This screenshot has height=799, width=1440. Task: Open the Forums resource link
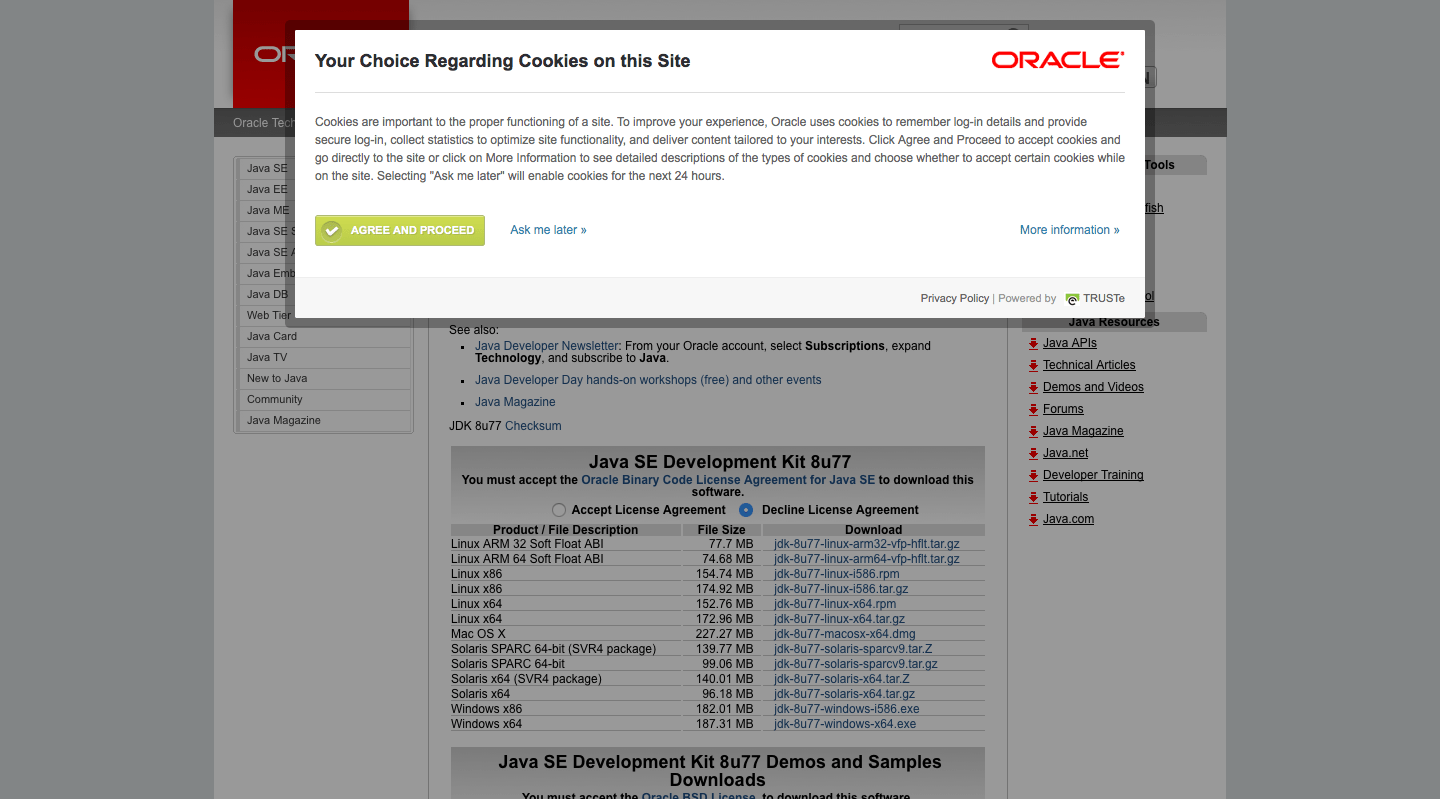[x=1063, y=409]
